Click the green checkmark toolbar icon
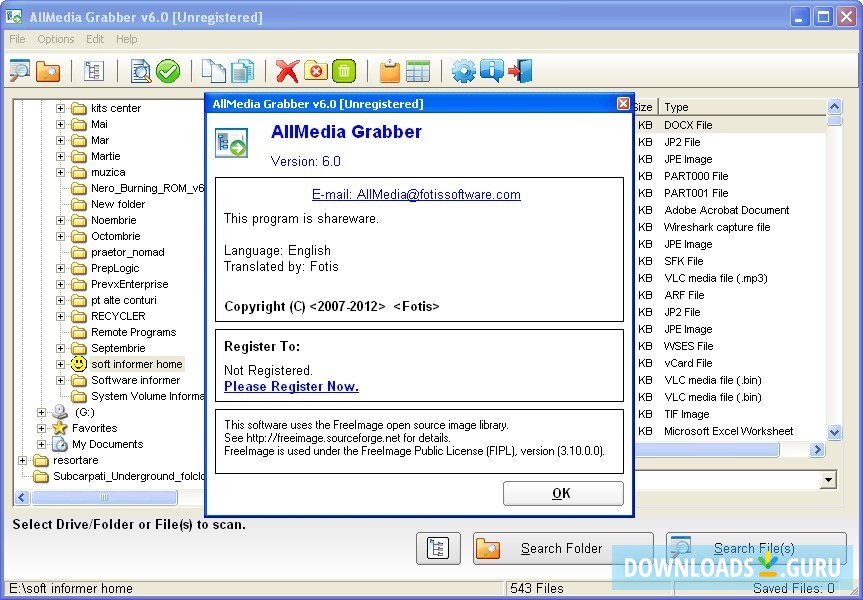The height and width of the screenshot is (600, 863). coord(168,72)
